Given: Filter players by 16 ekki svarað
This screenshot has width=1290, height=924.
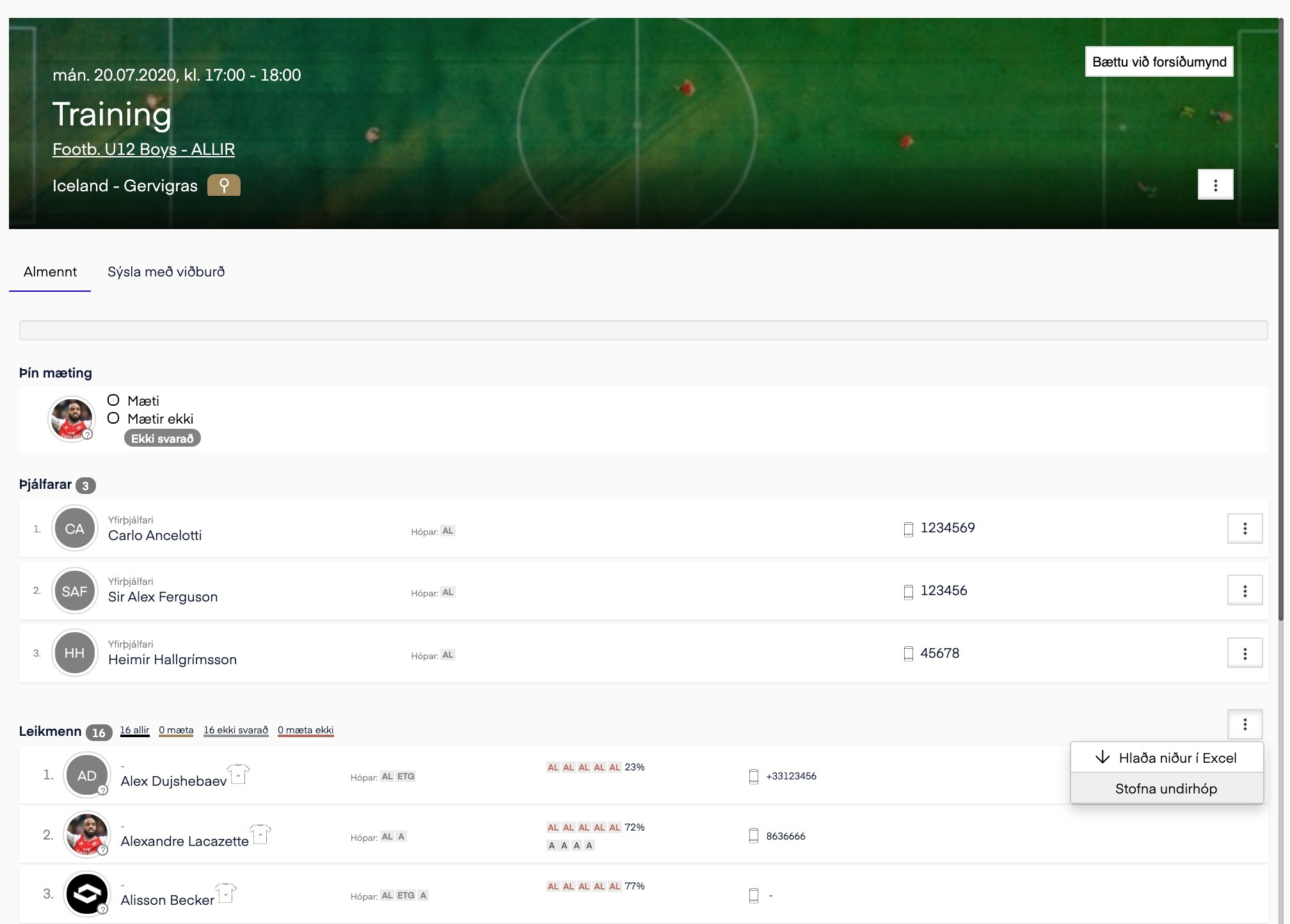Looking at the screenshot, I should (x=235, y=730).
